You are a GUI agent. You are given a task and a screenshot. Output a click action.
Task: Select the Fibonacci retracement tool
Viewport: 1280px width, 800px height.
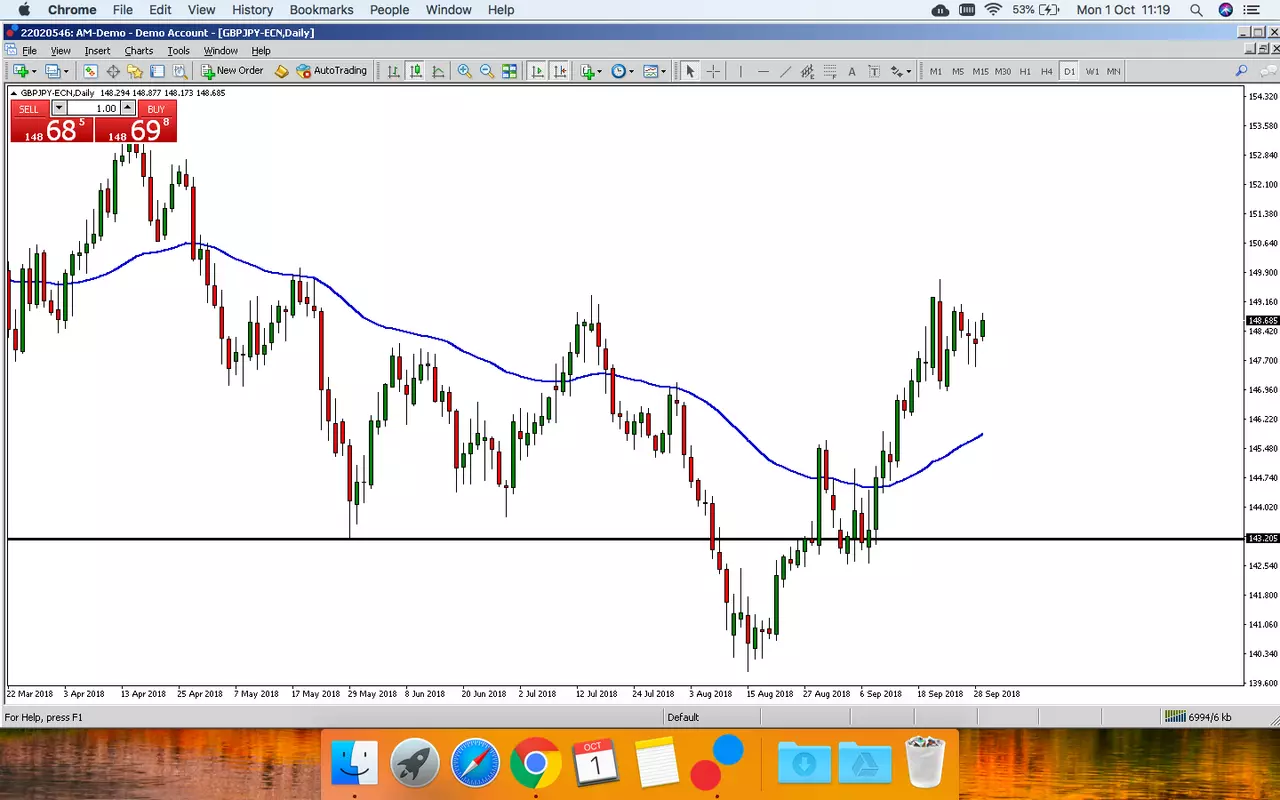point(829,71)
